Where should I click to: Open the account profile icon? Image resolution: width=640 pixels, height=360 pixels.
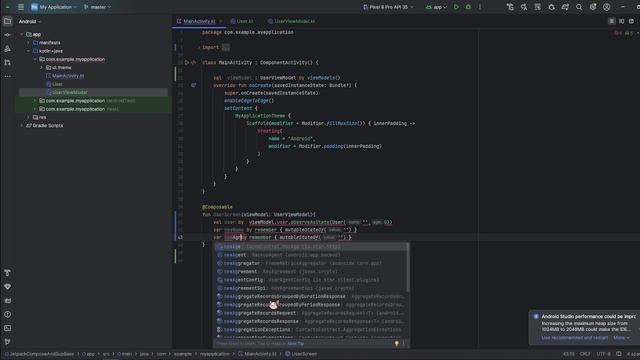tap(607, 7)
